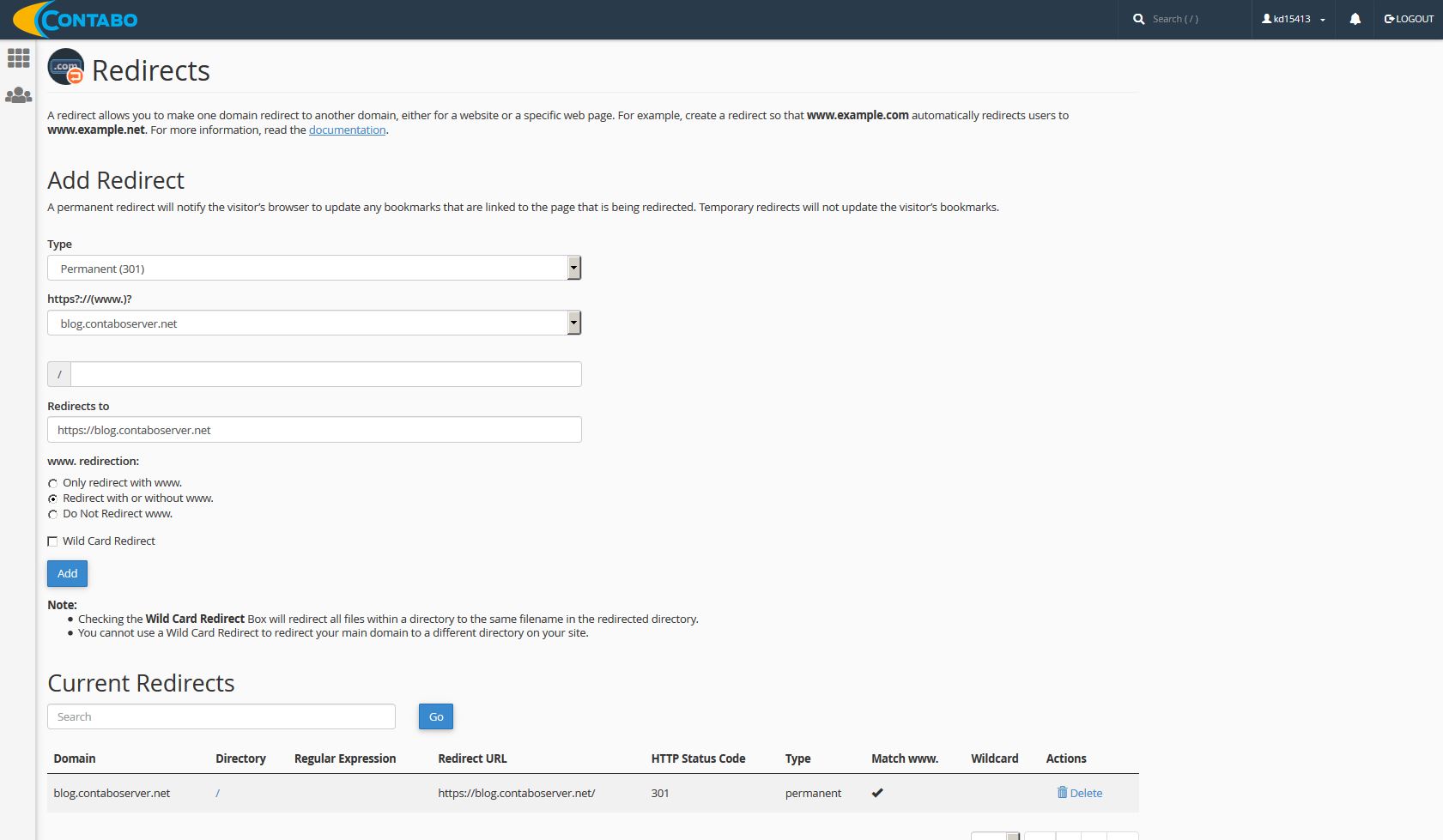Select Redirect with or without www.
The image size is (1443, 840).
[x=53, y=499]
